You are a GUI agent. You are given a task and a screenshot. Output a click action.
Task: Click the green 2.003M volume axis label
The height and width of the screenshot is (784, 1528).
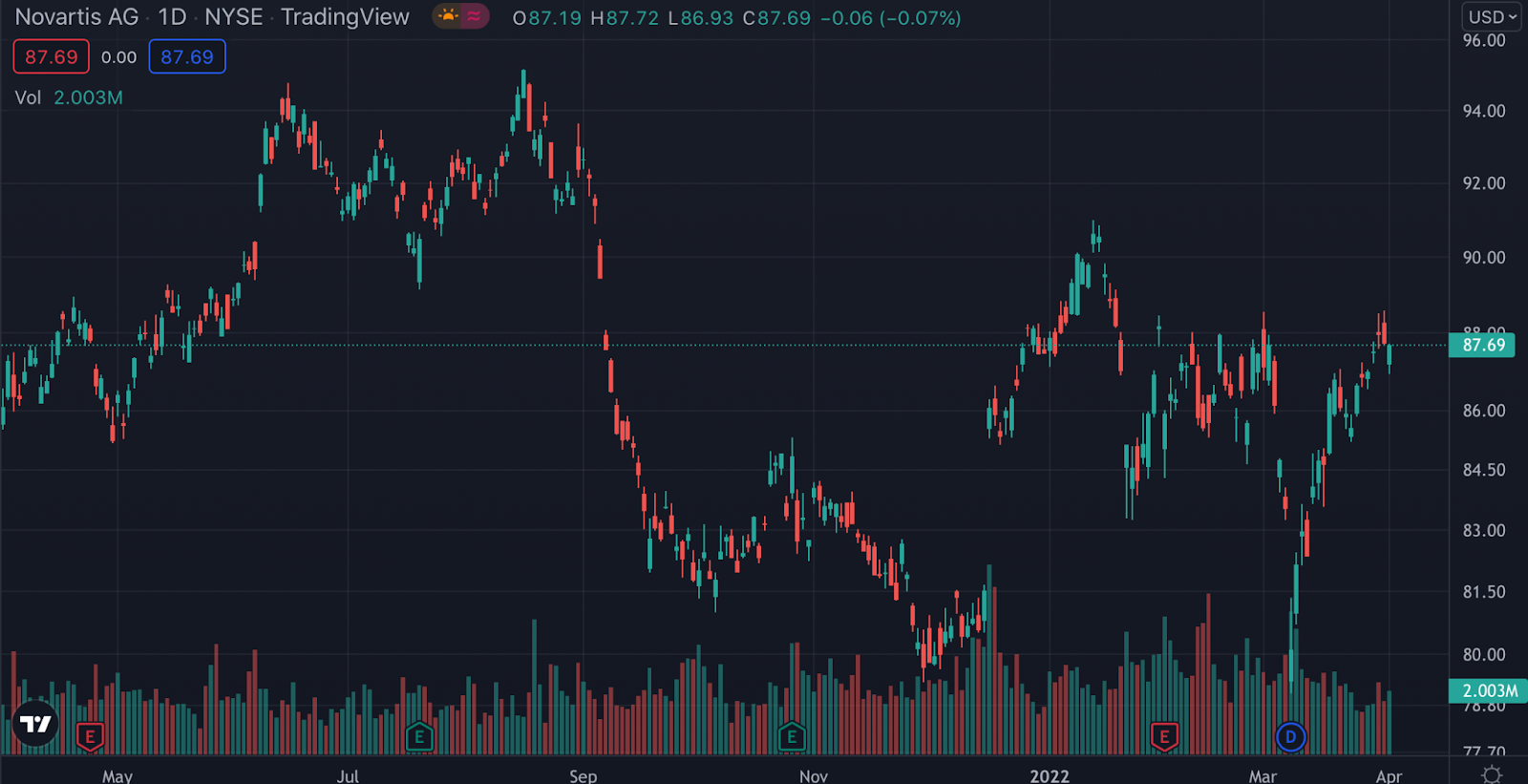click(1488, 690)
